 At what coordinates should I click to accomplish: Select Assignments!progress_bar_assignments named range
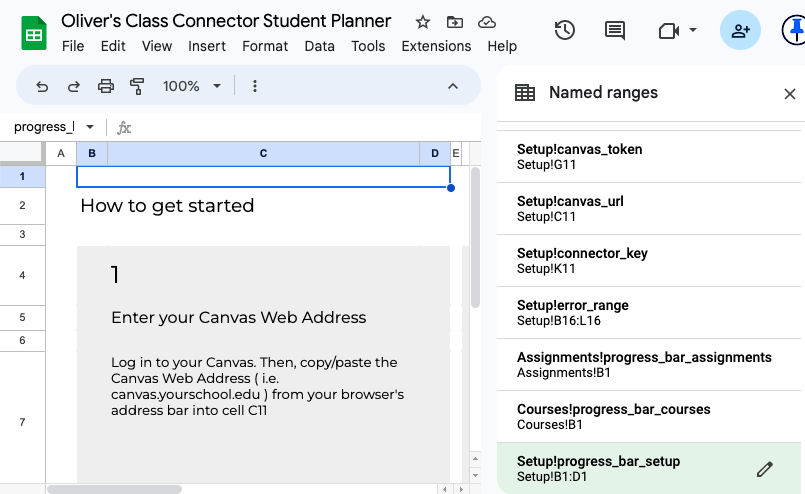click(x=649, y=365)
